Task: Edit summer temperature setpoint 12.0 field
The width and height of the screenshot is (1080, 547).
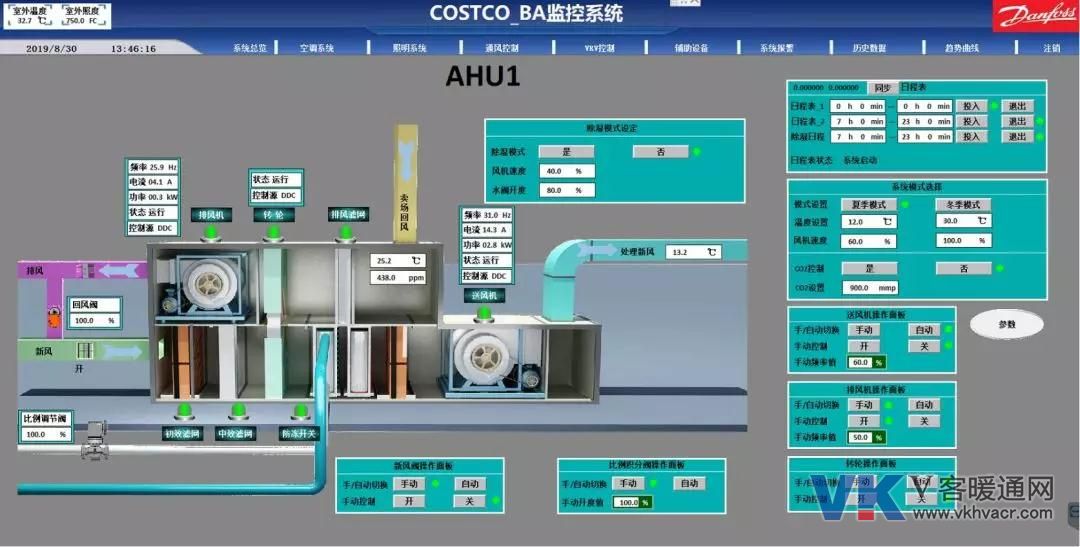Action: pos(869,222)
